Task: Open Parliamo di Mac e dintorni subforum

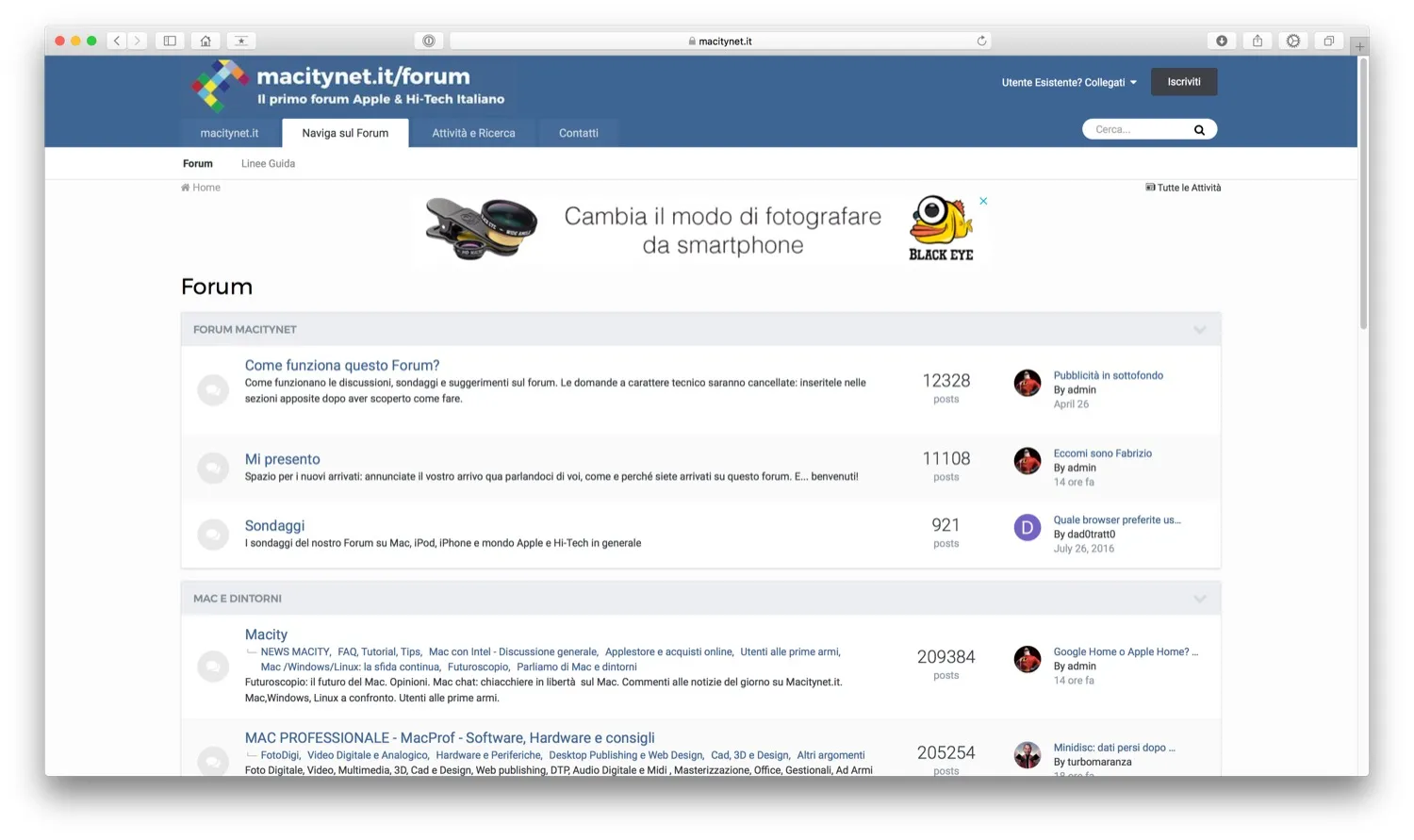Action: pyautogui.click(x=577, y=667)
